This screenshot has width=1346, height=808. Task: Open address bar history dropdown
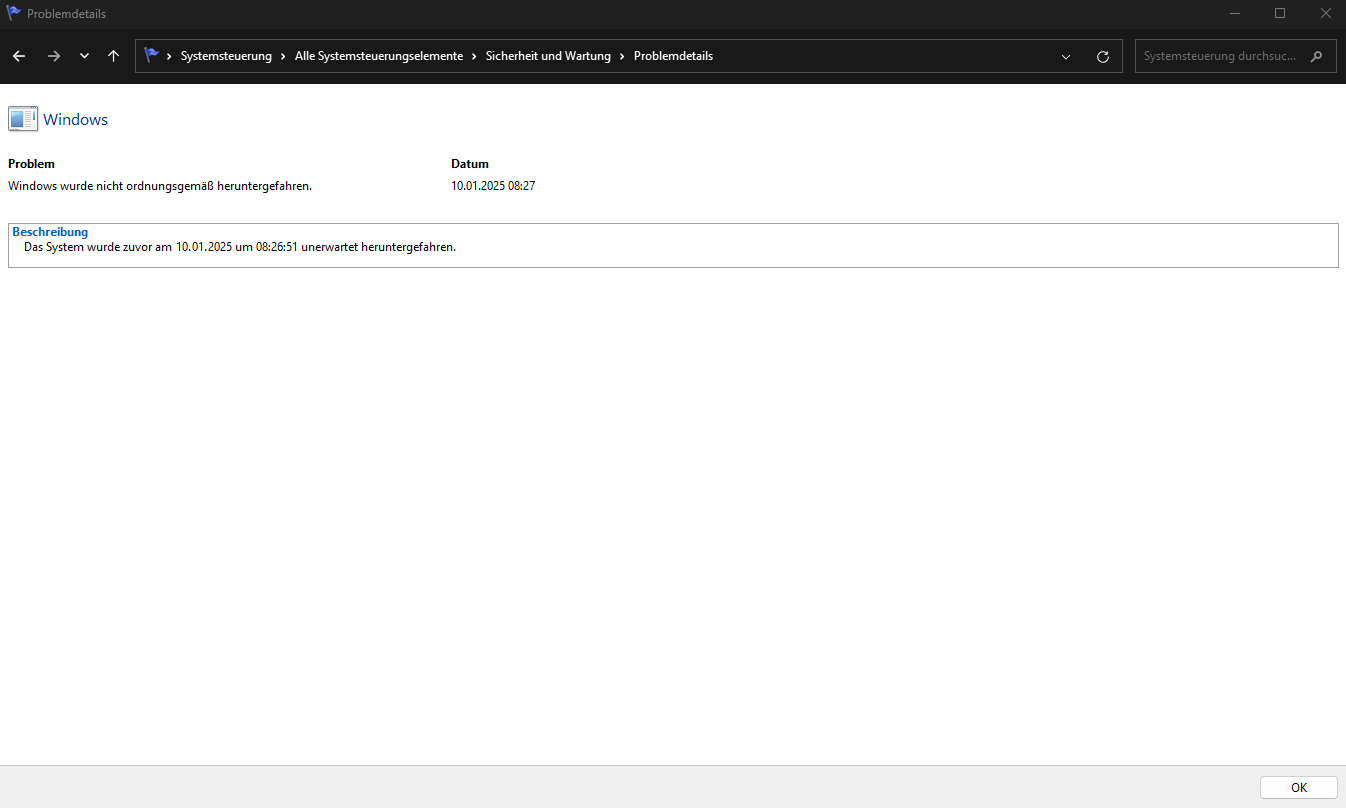pyautogui.click(x=1066, y=57)
